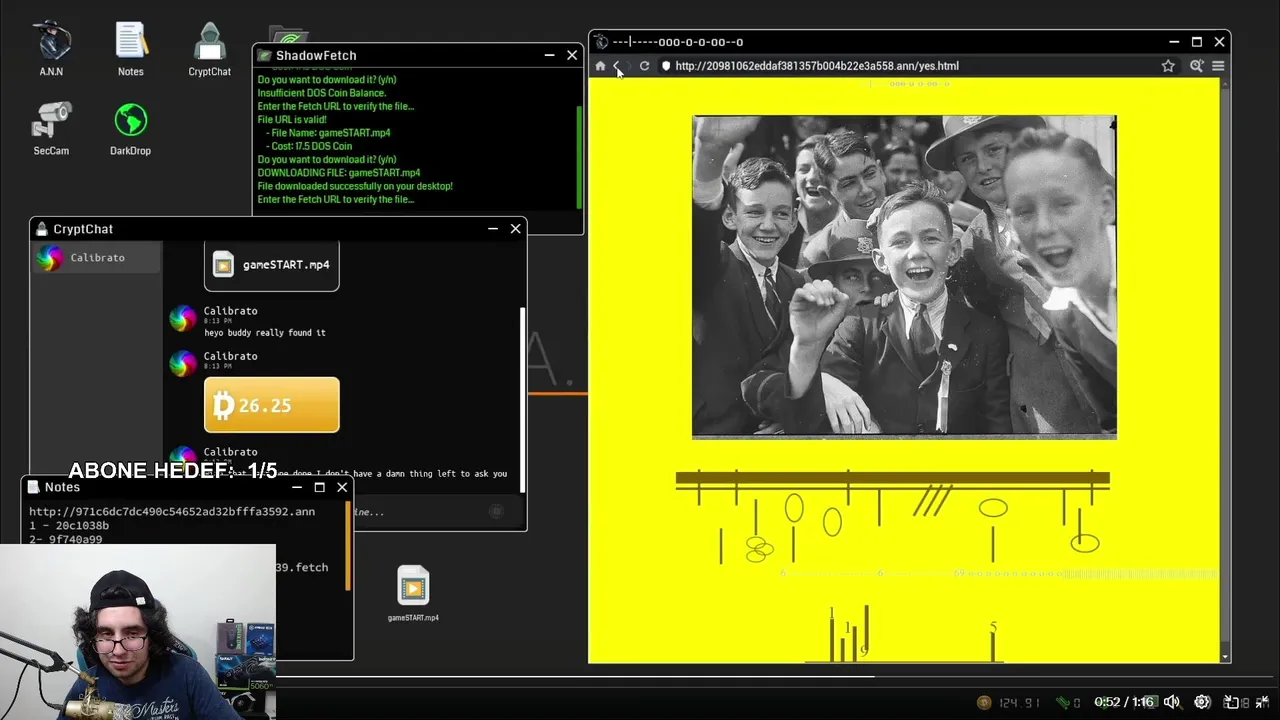
Task: Click the Notes window title icon
Action: [x=34, y=487]
